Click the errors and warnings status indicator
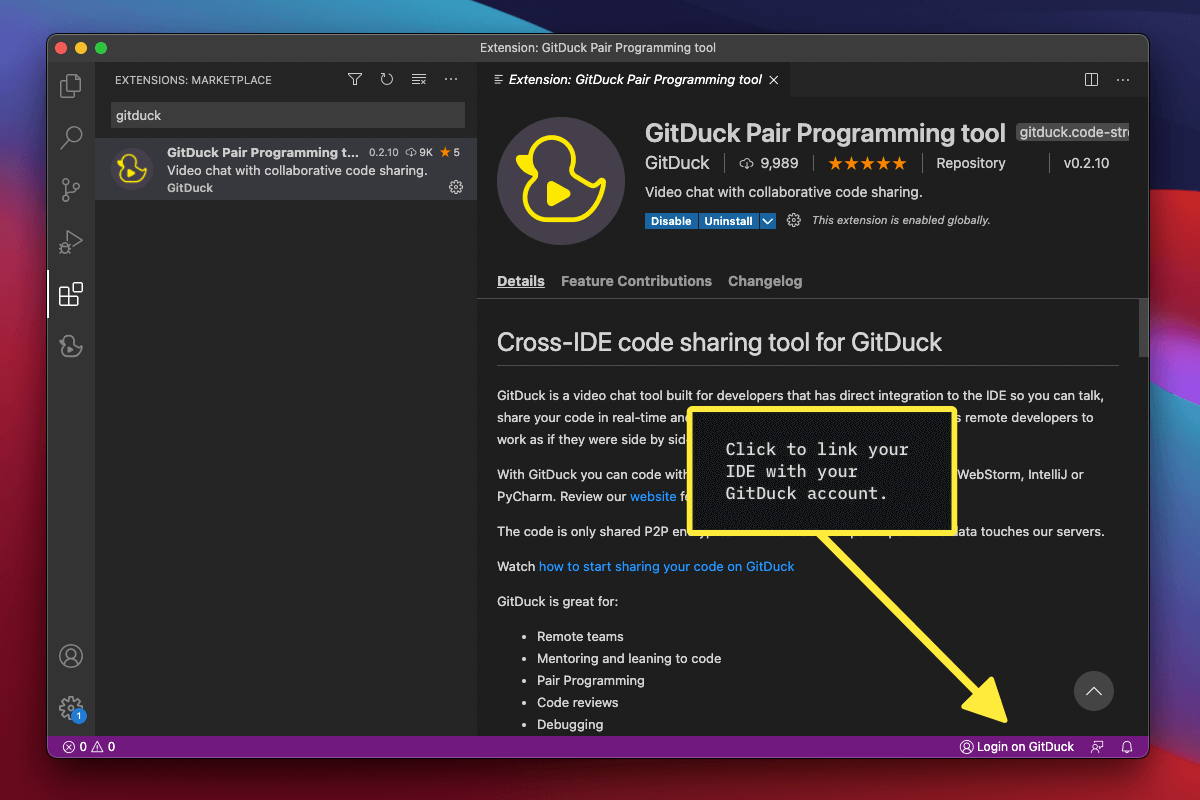 pyautogui.click(x=89, y=747)
